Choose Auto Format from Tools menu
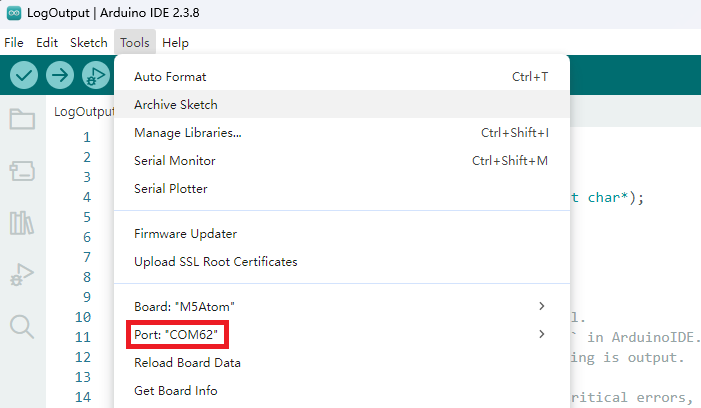The image size is (701, 408). (169, 76)
